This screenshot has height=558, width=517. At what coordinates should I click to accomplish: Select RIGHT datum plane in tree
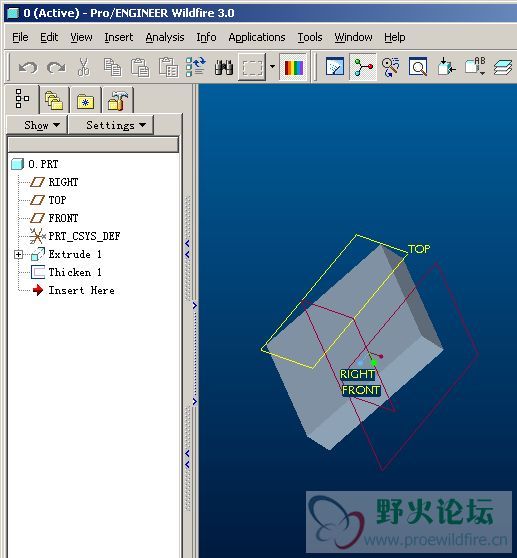pos(63,182)
